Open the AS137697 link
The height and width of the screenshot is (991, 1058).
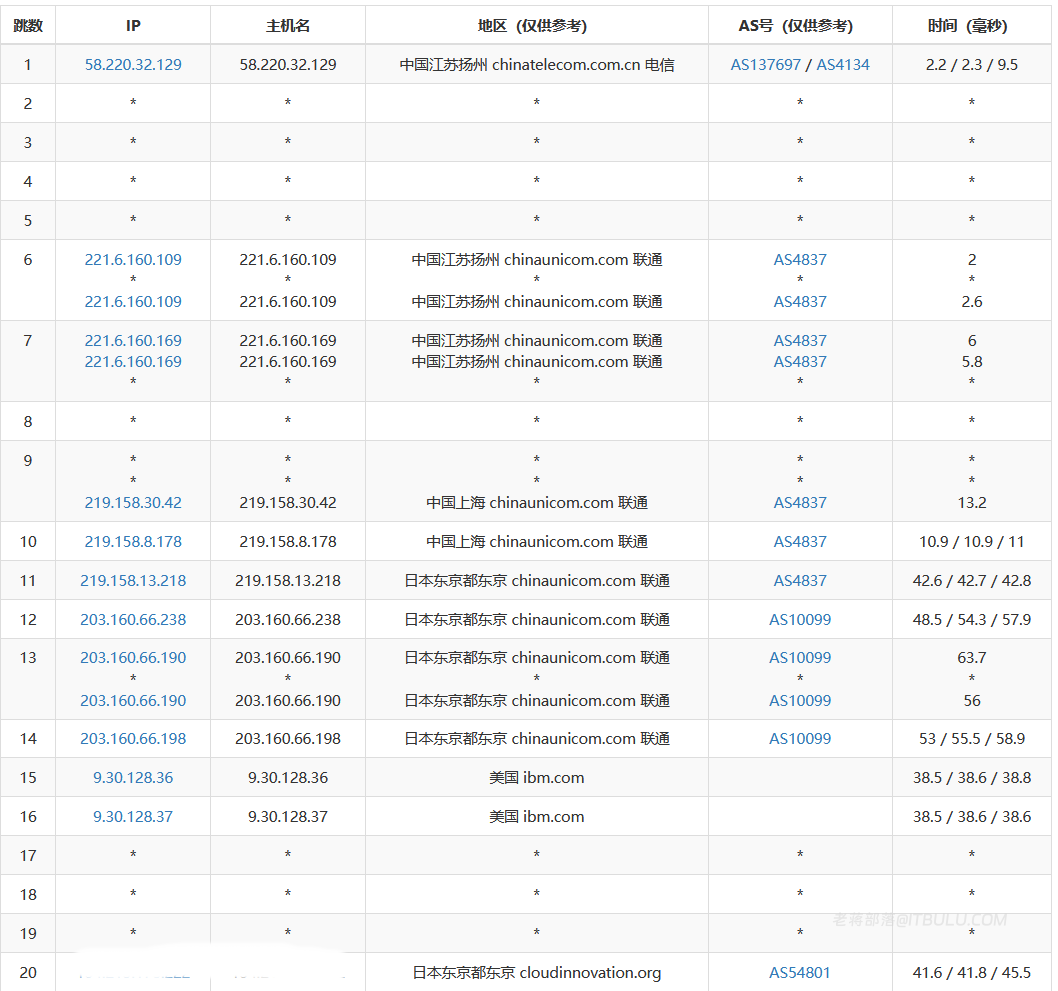[765, 65]
